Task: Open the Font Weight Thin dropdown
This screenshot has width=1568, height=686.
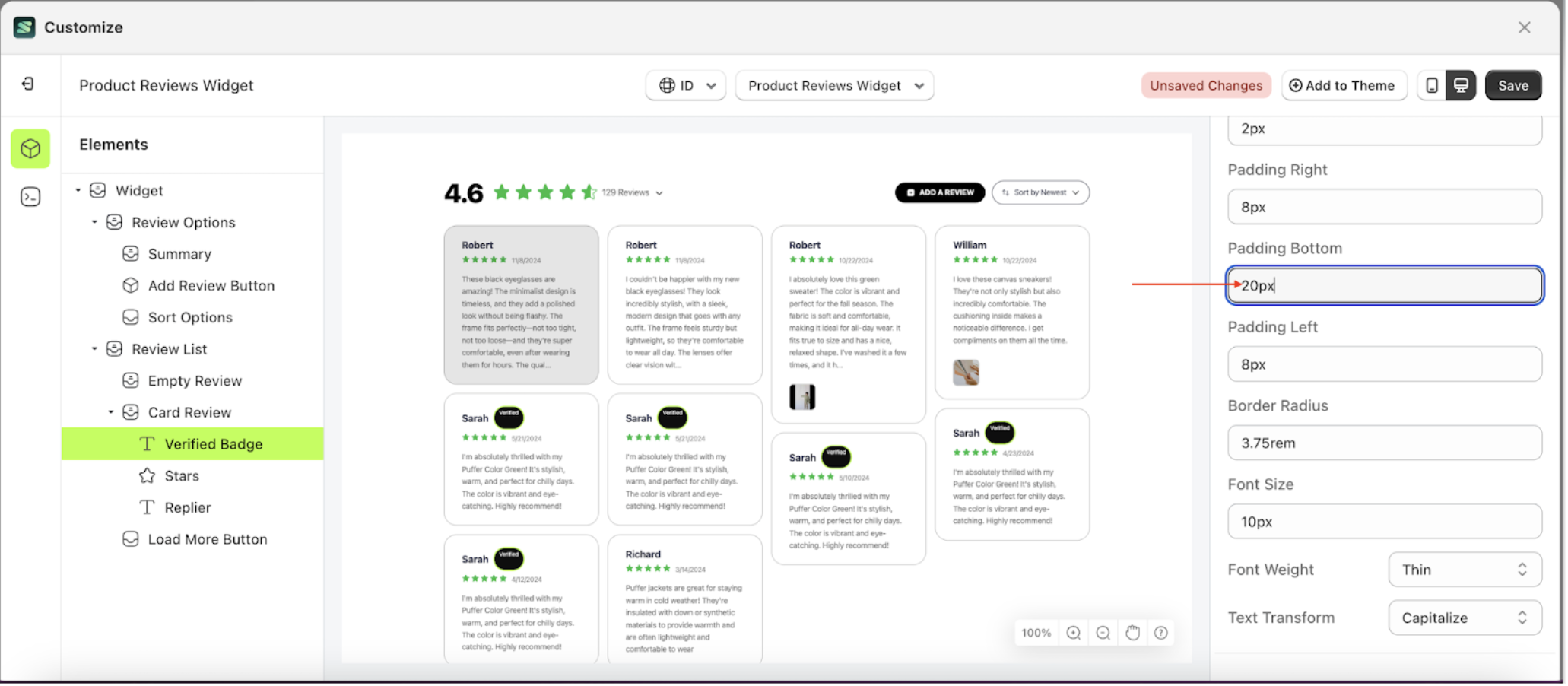Action: [x=1464, y=569]
